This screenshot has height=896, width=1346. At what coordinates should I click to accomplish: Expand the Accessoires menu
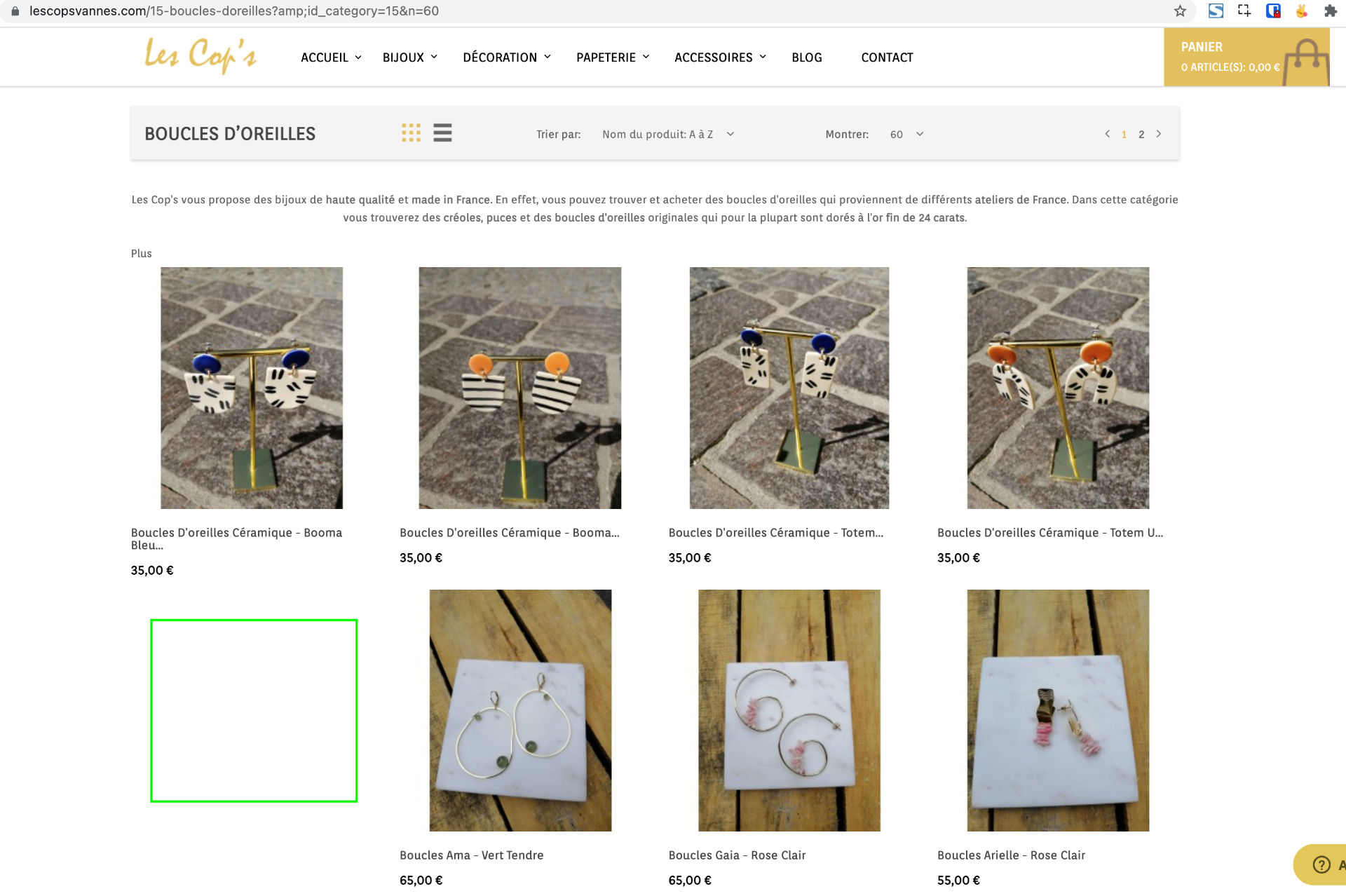(x=720, y=57)
